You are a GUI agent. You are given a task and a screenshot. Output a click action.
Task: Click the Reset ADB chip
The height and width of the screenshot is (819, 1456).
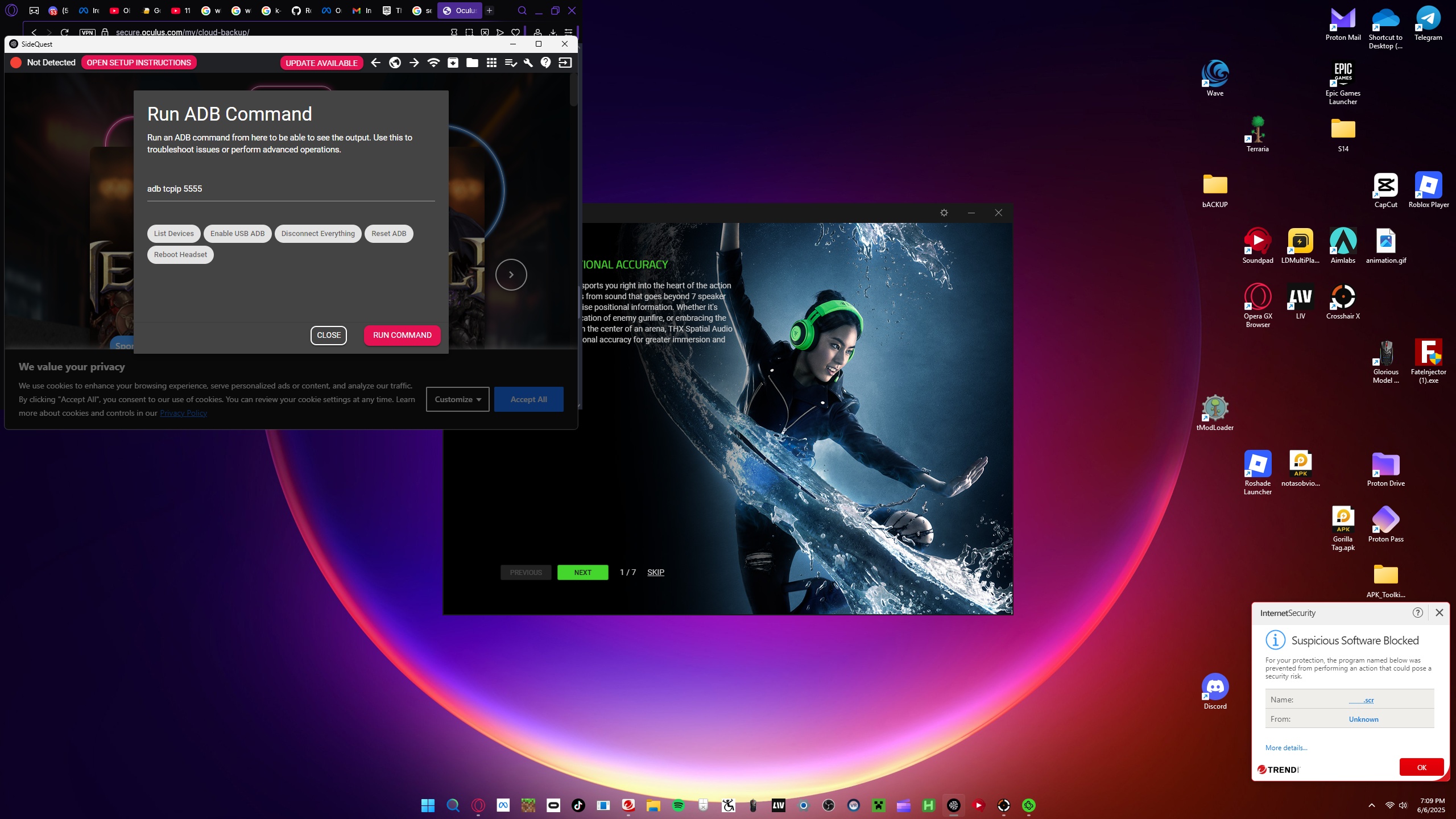[x=389, y=234]
